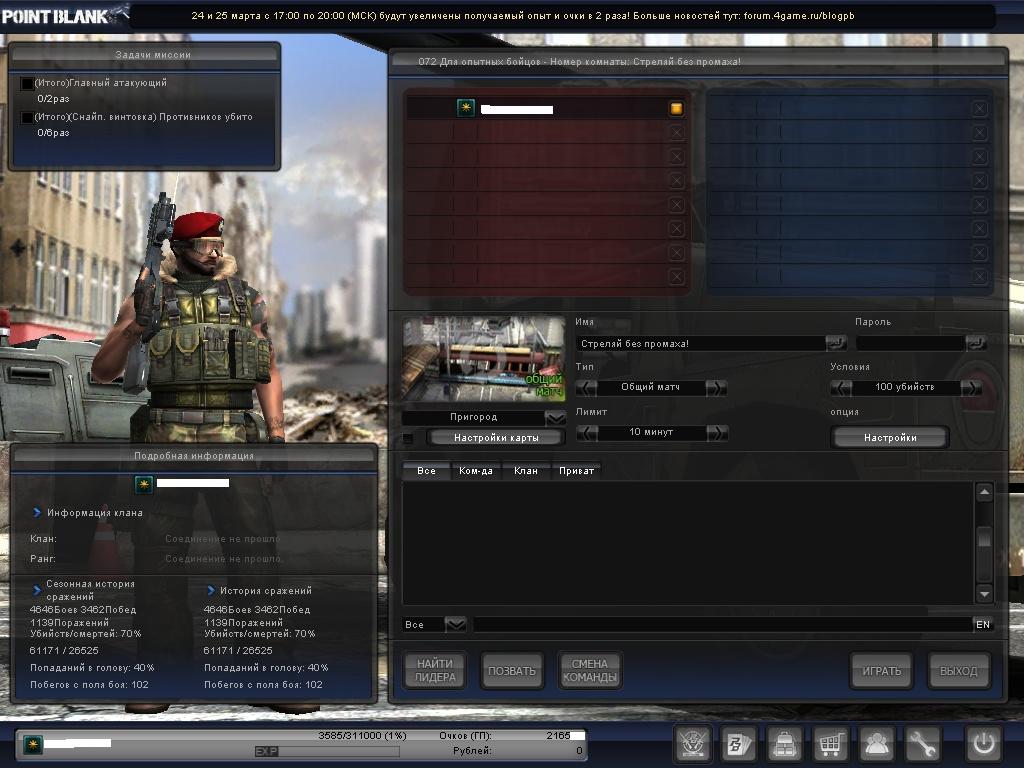Check the Снайп. винтовка mission box

(27, 118)
